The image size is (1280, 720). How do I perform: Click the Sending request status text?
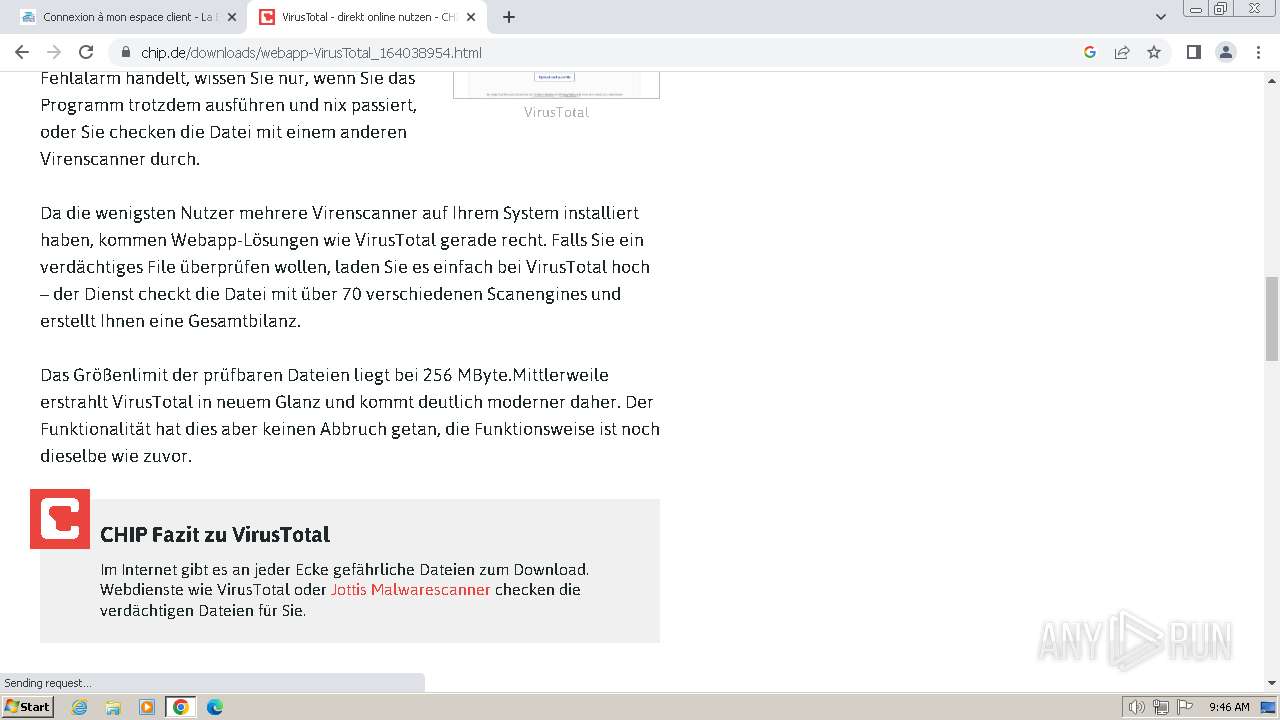pos(48,683)
